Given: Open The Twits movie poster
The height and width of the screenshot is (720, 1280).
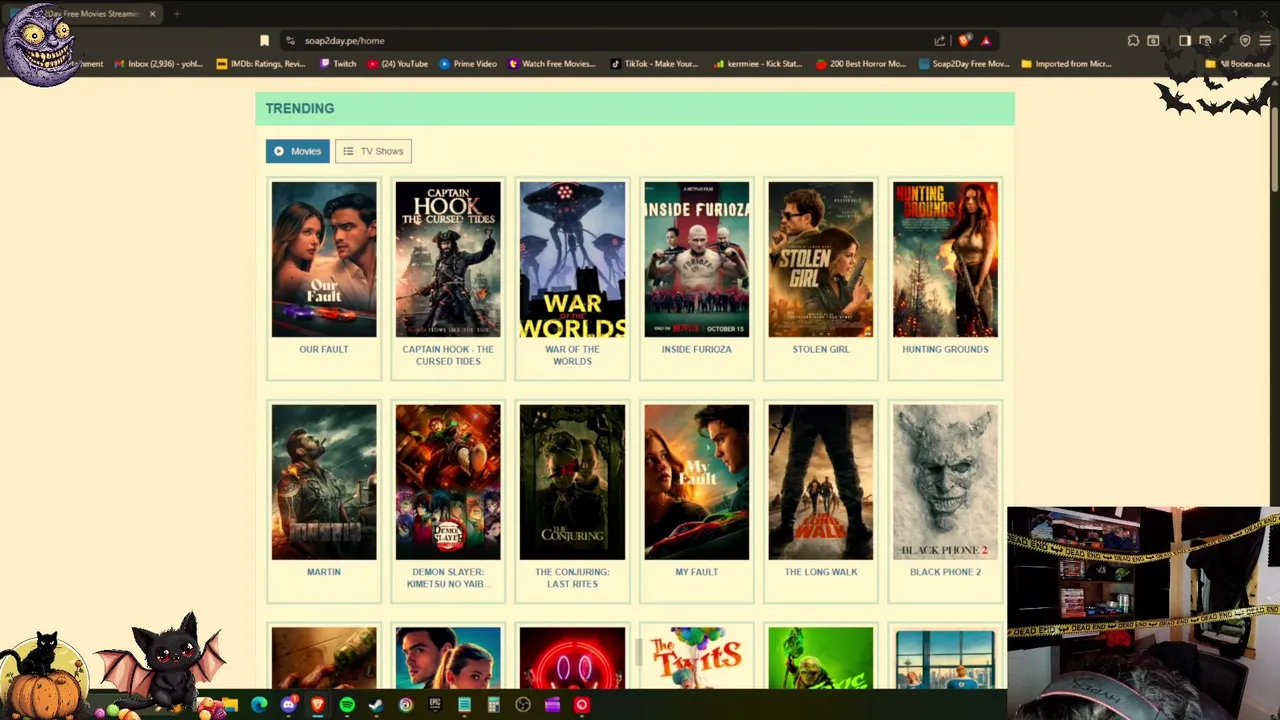Looking at the screenshot, I should point(696,659).
